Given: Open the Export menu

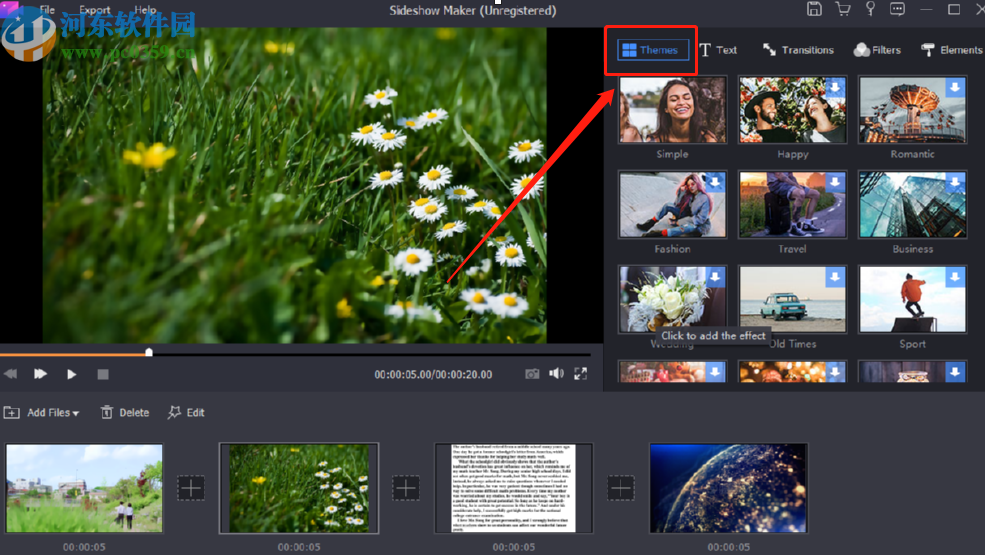Looking at the screenshot, I should [x=95, y=10].
